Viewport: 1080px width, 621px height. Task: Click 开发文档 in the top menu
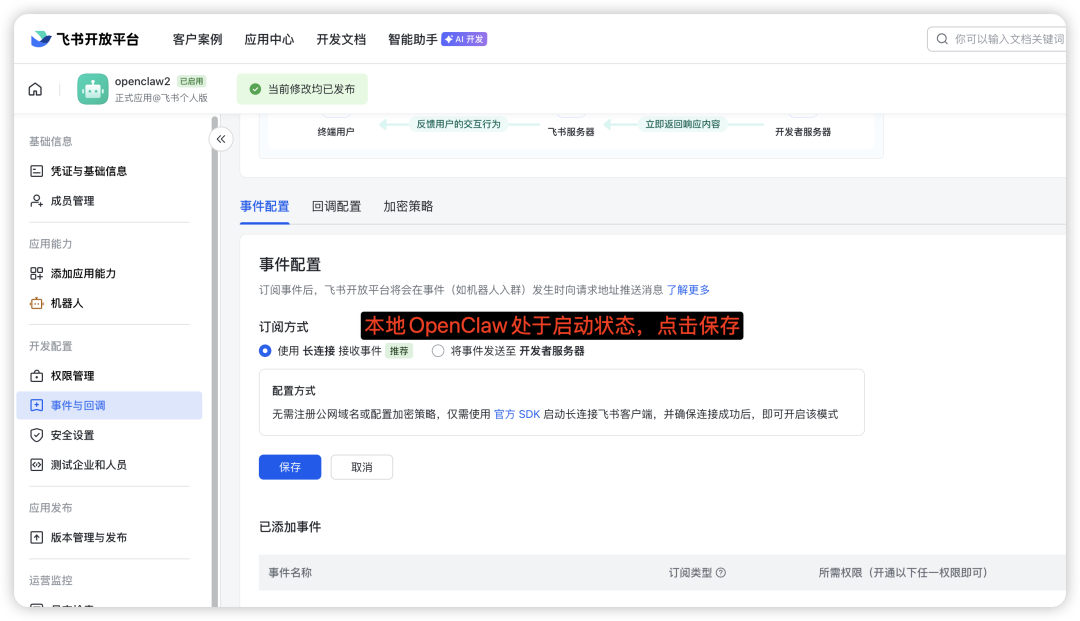point(339,39)
